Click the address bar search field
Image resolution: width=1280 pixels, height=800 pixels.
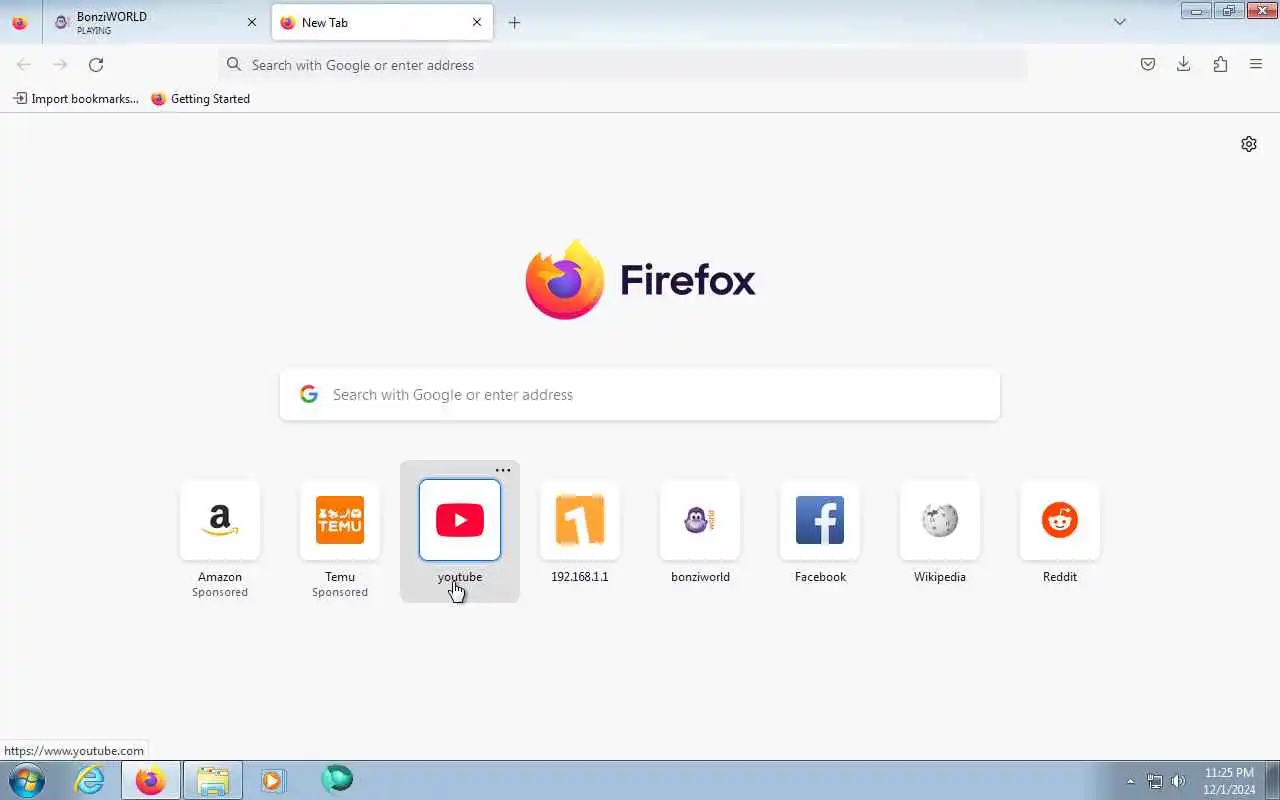tap(622, 65)
